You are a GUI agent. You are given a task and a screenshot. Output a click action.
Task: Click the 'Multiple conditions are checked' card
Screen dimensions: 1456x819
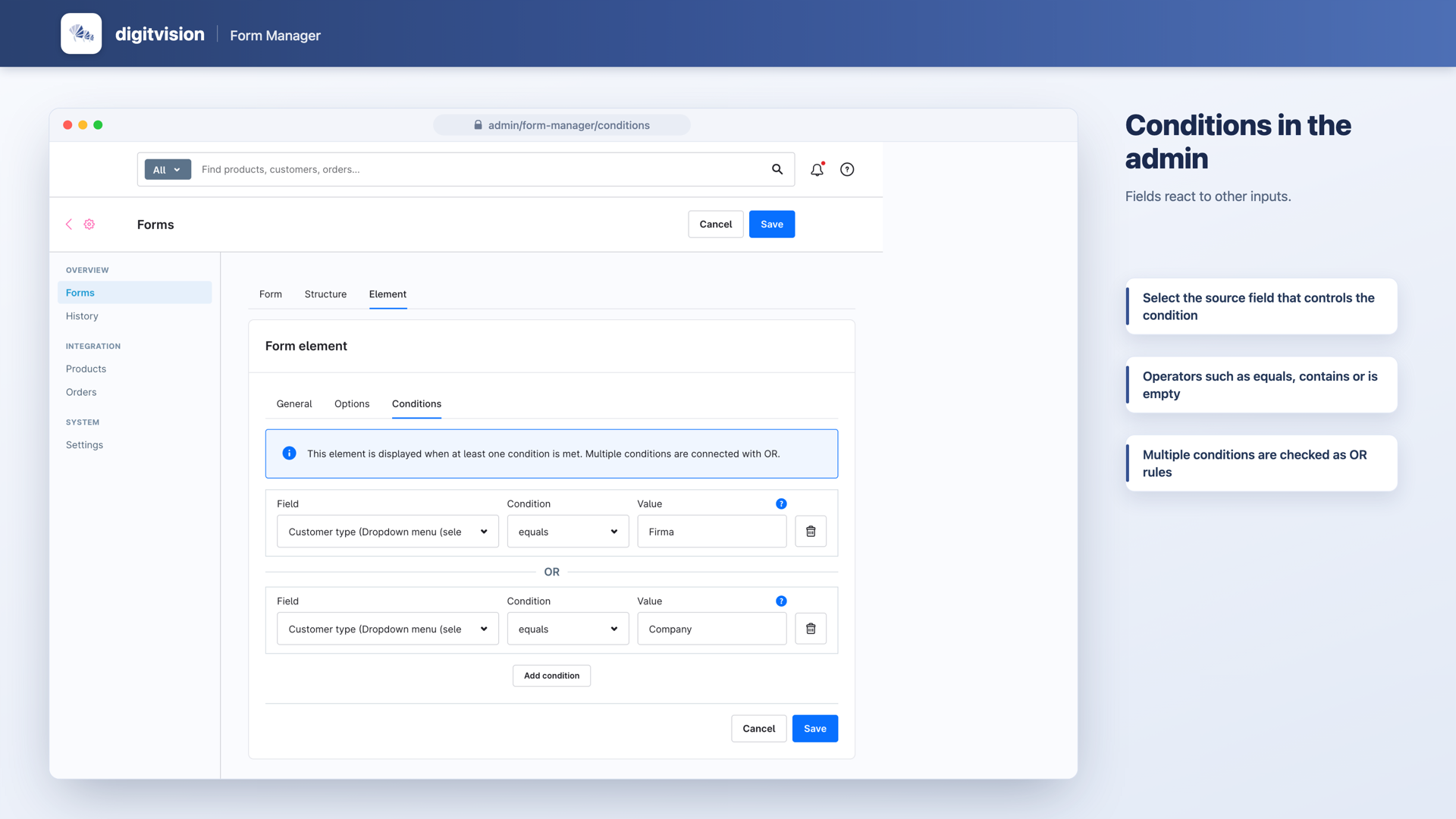click(x=1261, y=463)
